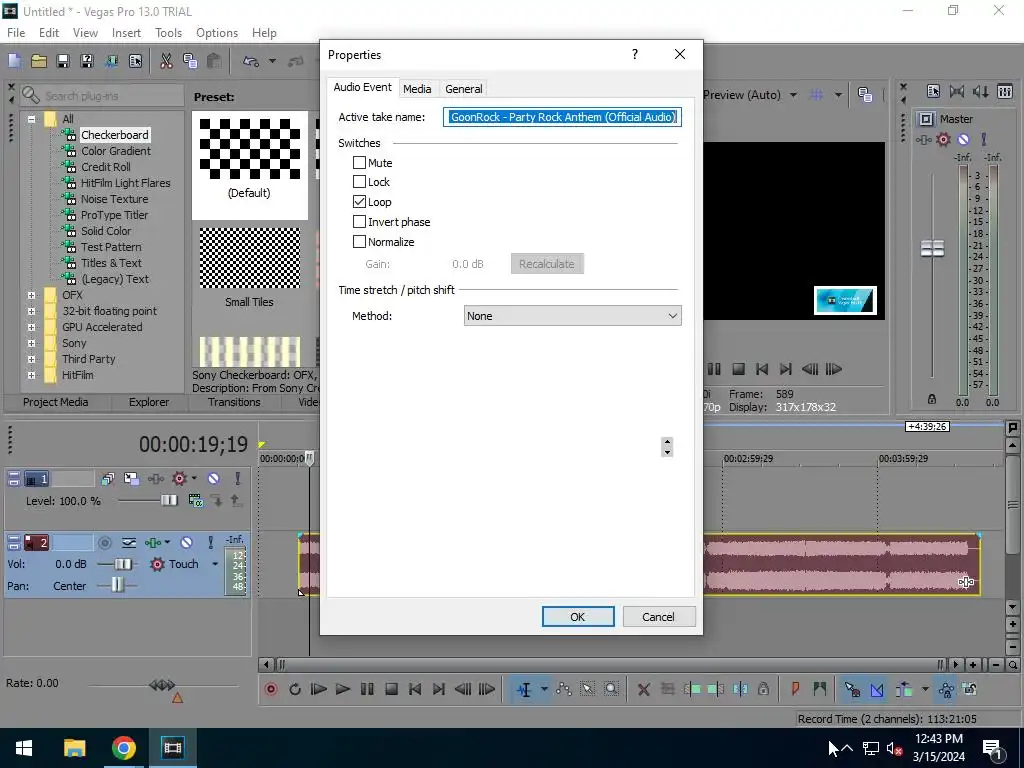Switch to the Project Media tab
The width and height of the screenshot is (1024, 768).
(56, 402)
